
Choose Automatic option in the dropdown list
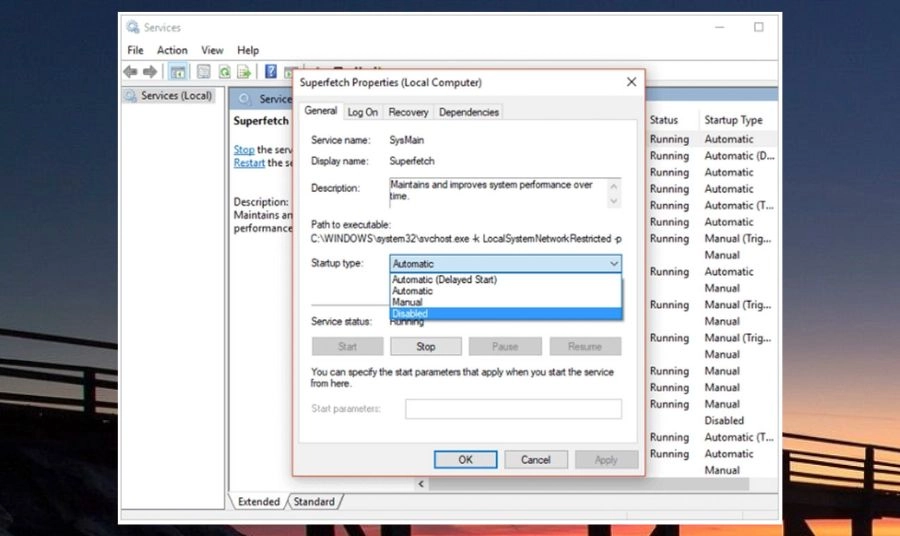(x=505, y=291)
